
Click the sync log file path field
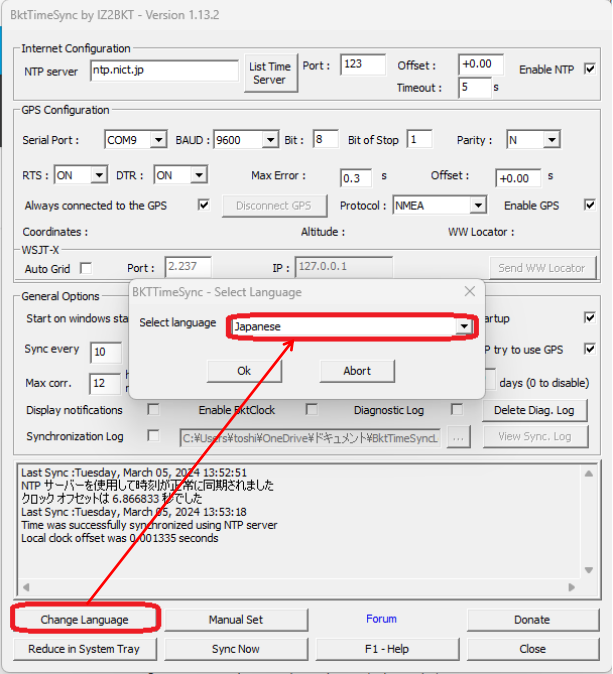point(310,438)
